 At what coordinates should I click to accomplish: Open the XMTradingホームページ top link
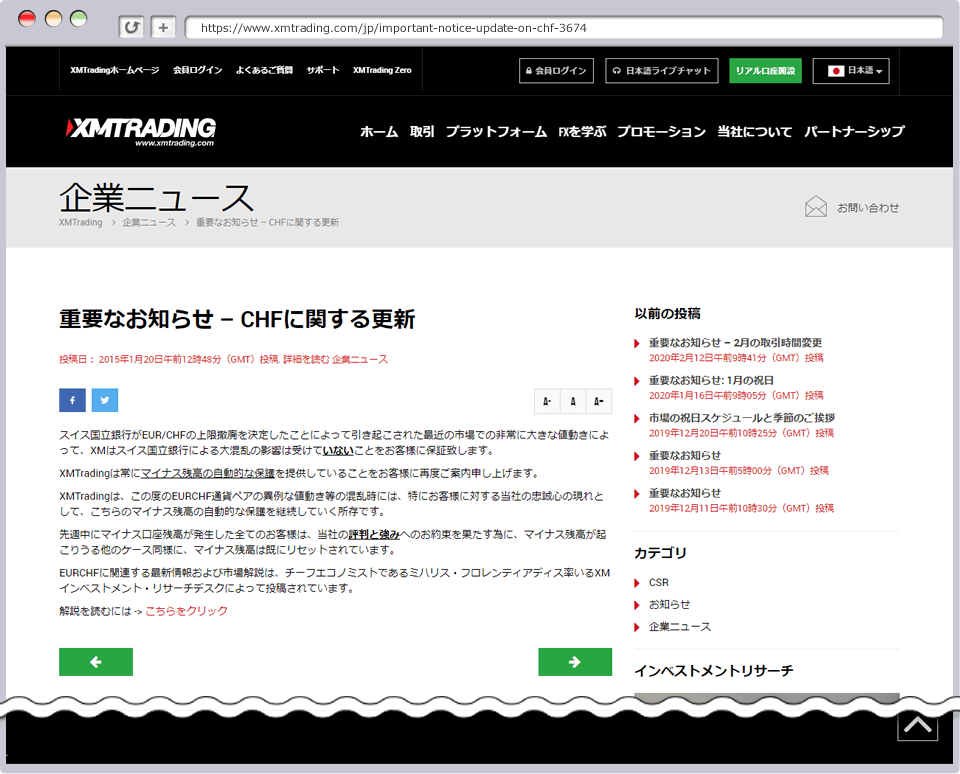coord(114,70)
